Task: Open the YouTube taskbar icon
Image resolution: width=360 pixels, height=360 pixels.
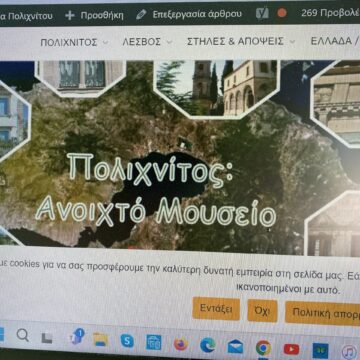Action: pyautogui.click(x=291, y=349)
